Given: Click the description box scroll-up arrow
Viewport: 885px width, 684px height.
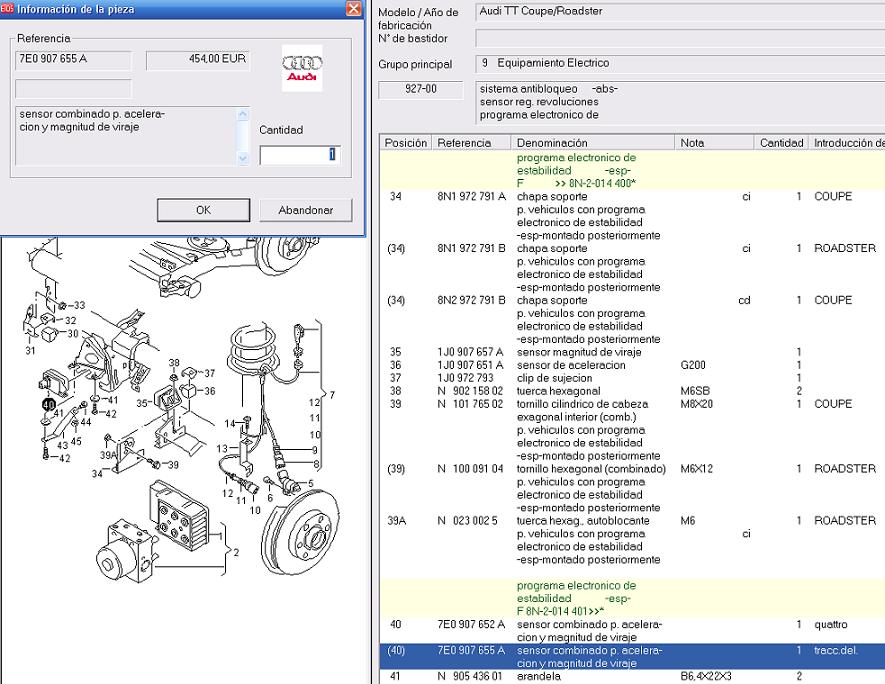Looking at the screenshot, I should pyautogui.click(x=243, y=115).
